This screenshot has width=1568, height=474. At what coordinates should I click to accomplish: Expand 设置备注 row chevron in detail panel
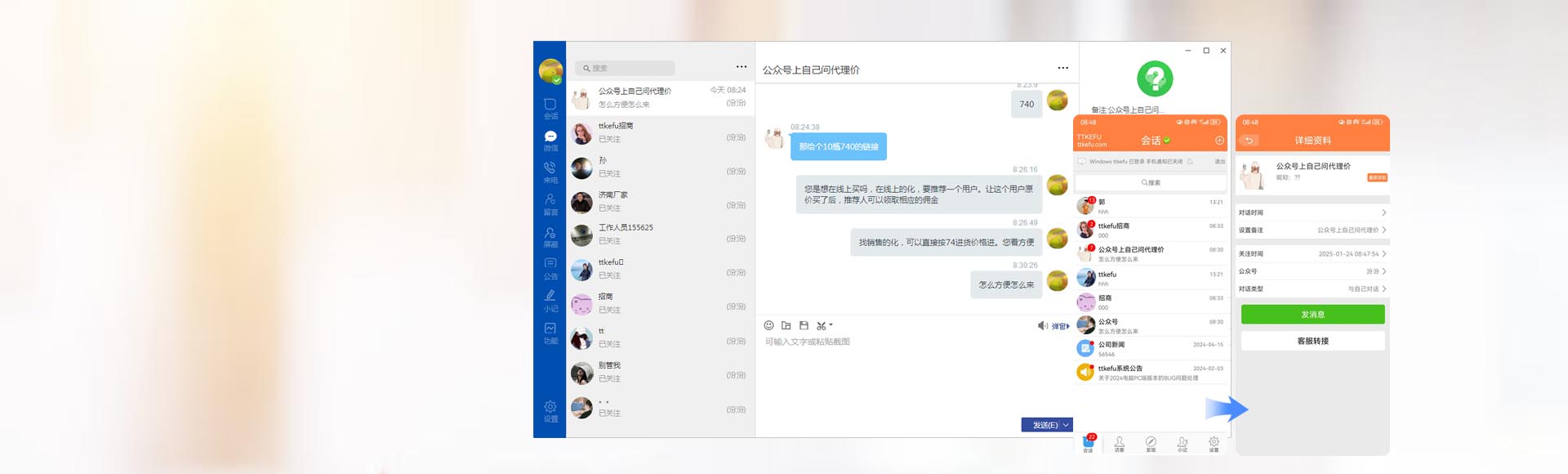[x=1384, y=230]
